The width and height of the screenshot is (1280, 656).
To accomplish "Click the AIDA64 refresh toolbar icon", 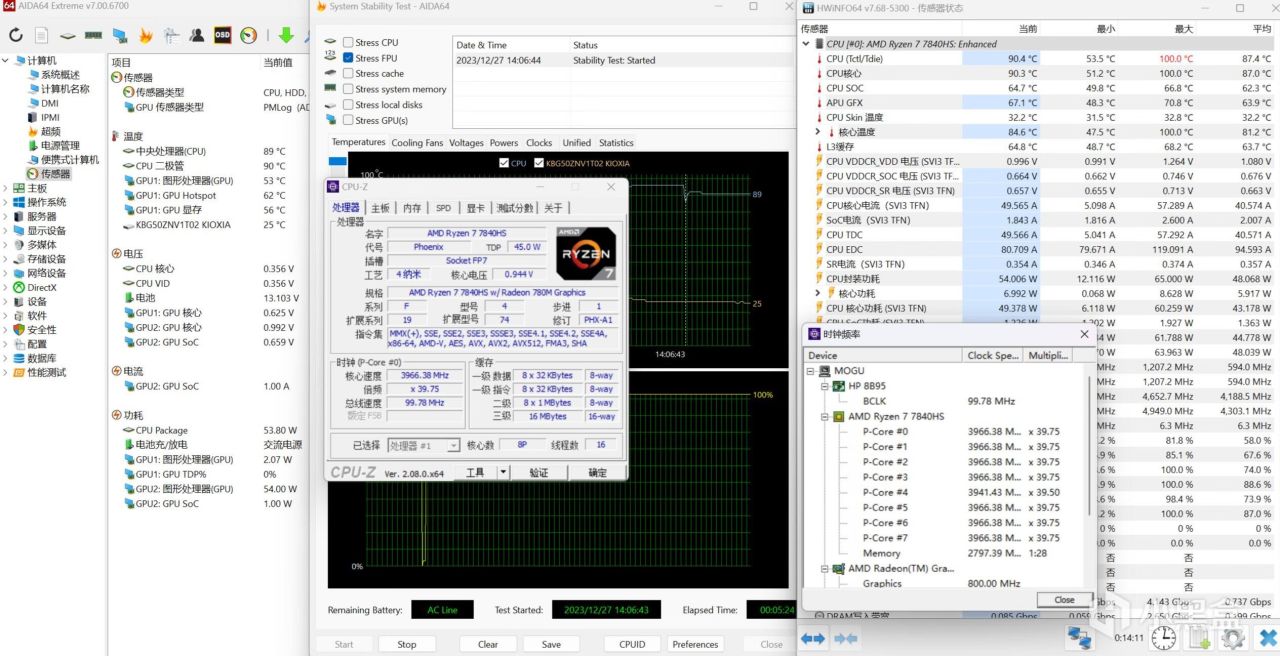I will [16, 35].
